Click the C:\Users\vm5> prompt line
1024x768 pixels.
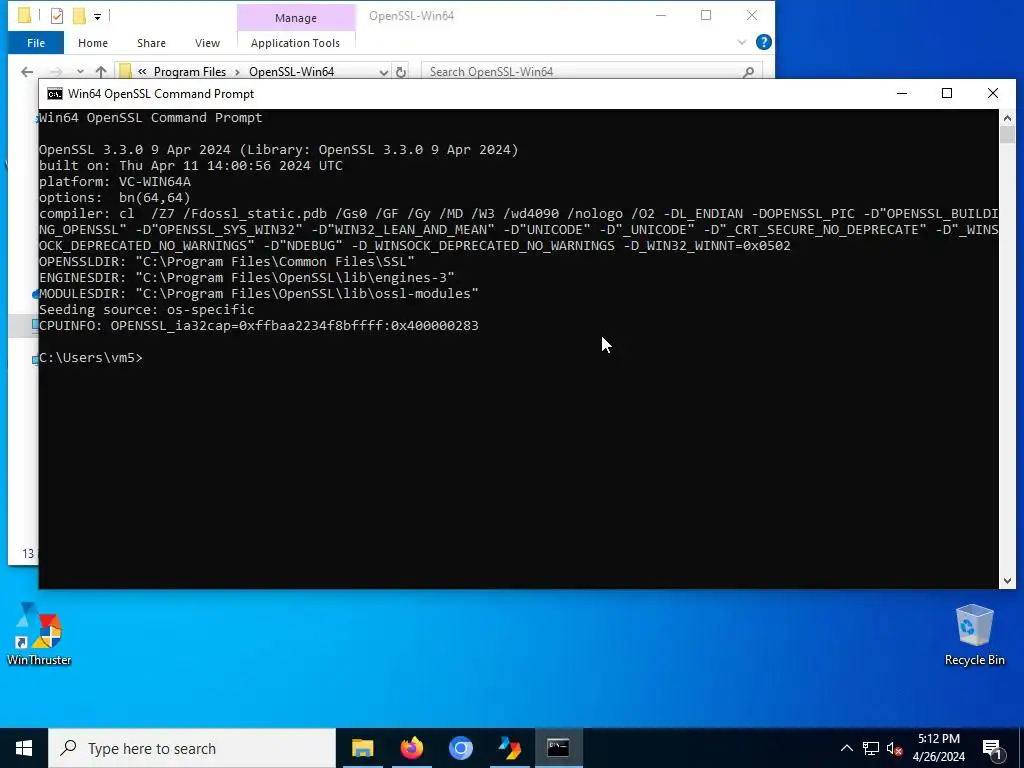click(x=91, y=358)
